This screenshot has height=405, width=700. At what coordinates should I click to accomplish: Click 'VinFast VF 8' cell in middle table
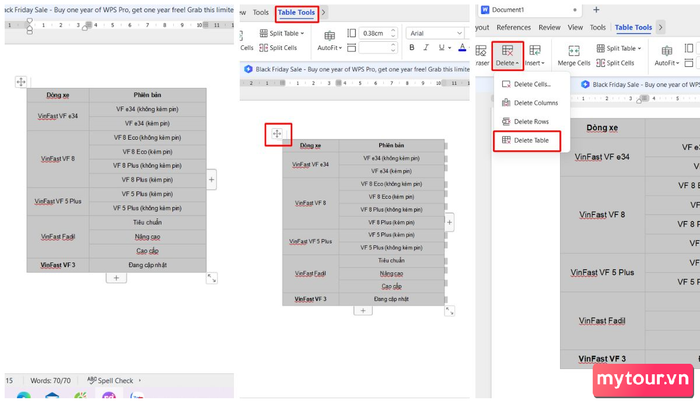coord(310,203)
